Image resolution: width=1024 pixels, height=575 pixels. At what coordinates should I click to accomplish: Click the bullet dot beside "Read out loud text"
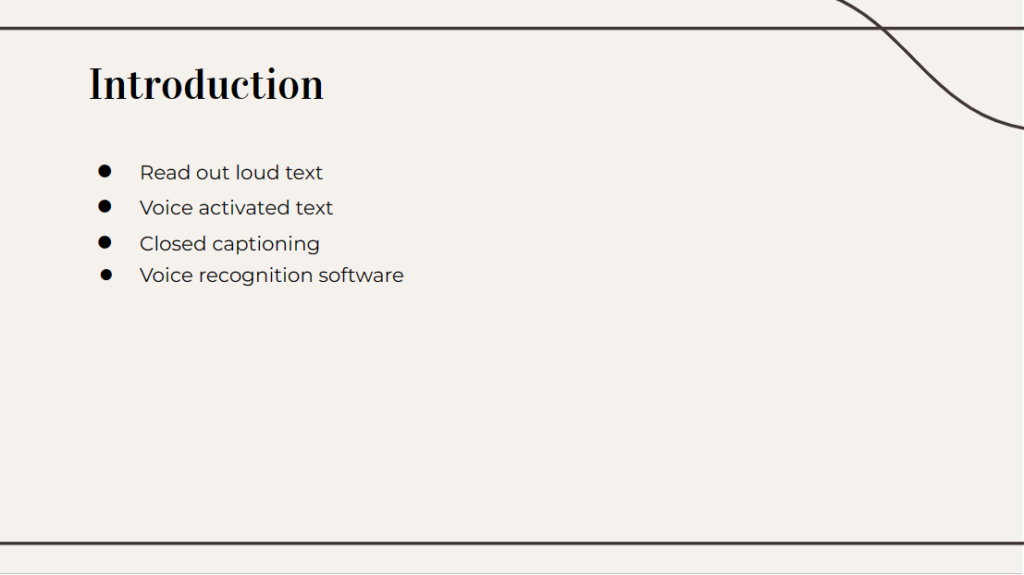[x=104, y=171]
